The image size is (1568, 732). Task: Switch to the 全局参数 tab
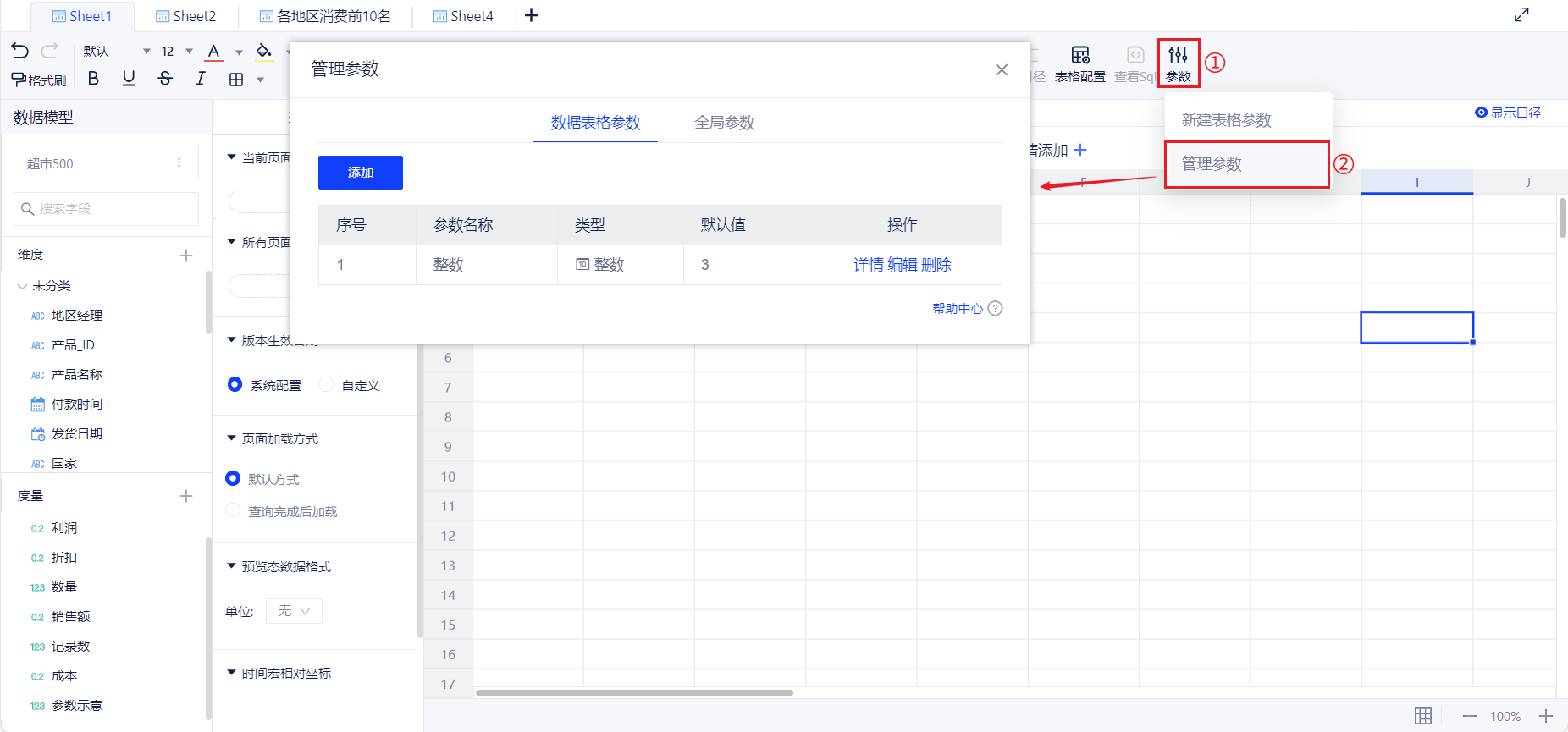[724, 123]
